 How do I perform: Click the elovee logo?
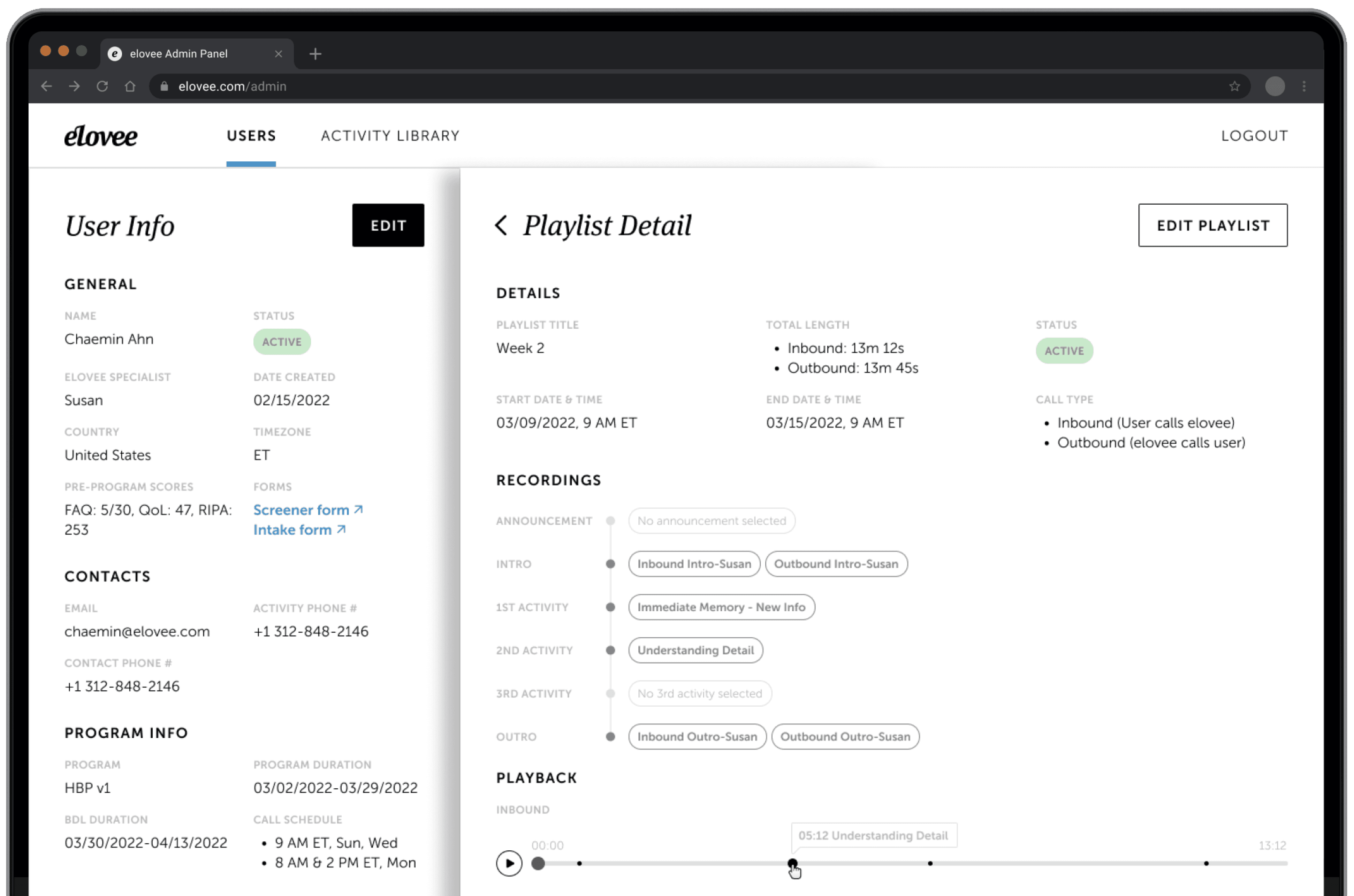click(101, 136)
